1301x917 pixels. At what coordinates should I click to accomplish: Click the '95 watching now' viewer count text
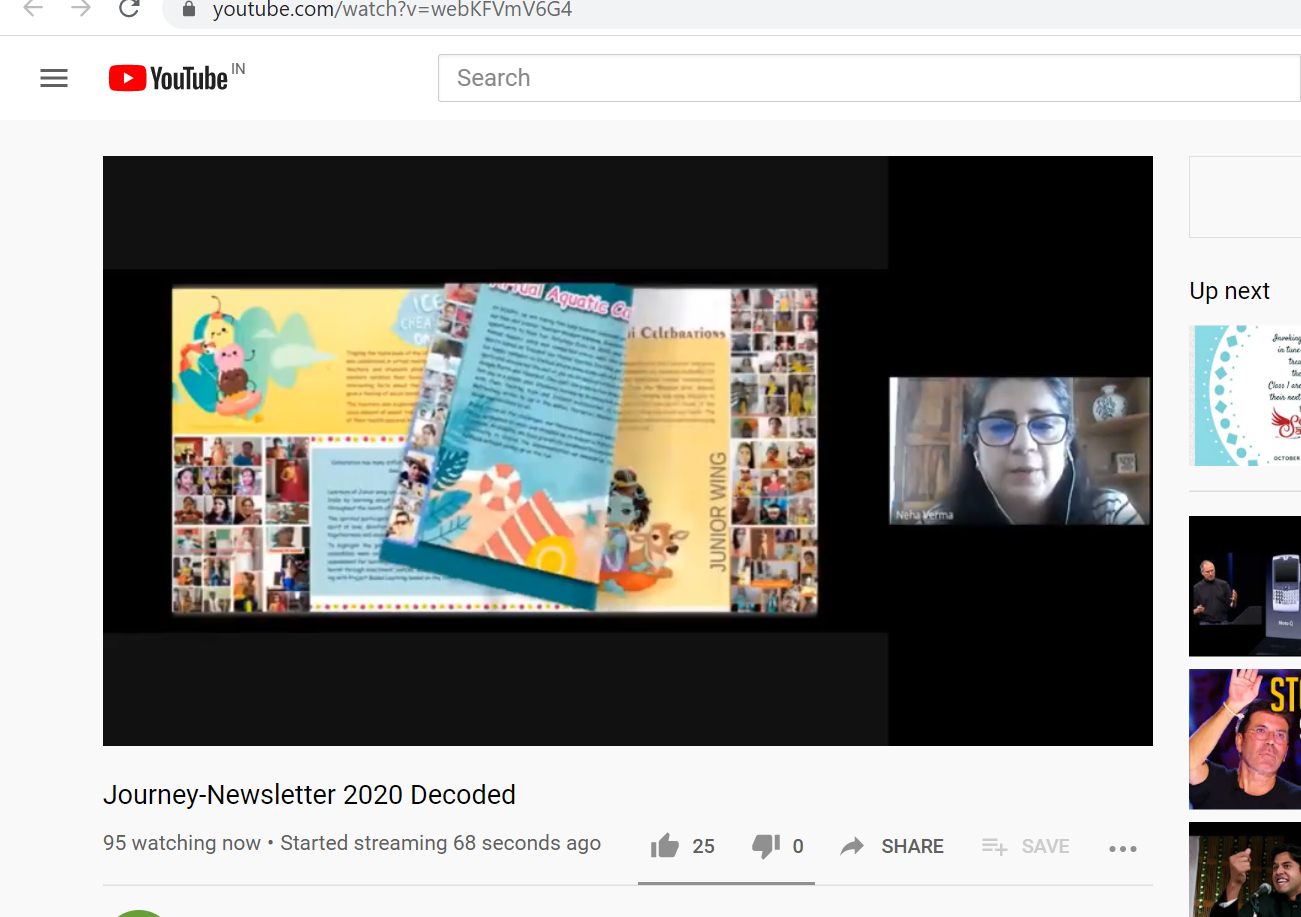coord(182,843)
